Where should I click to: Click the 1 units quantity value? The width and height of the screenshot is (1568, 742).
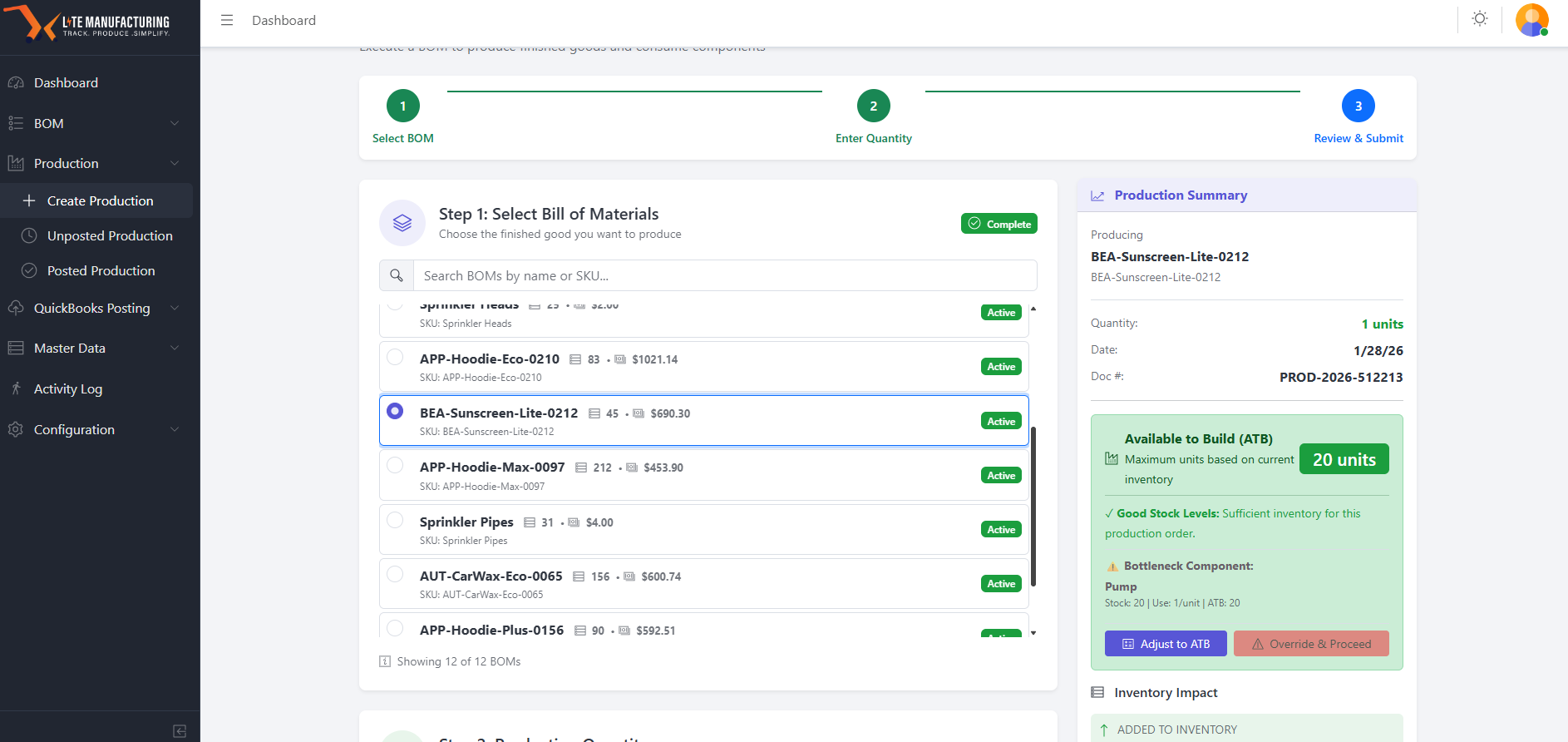tap(1382, 324)
